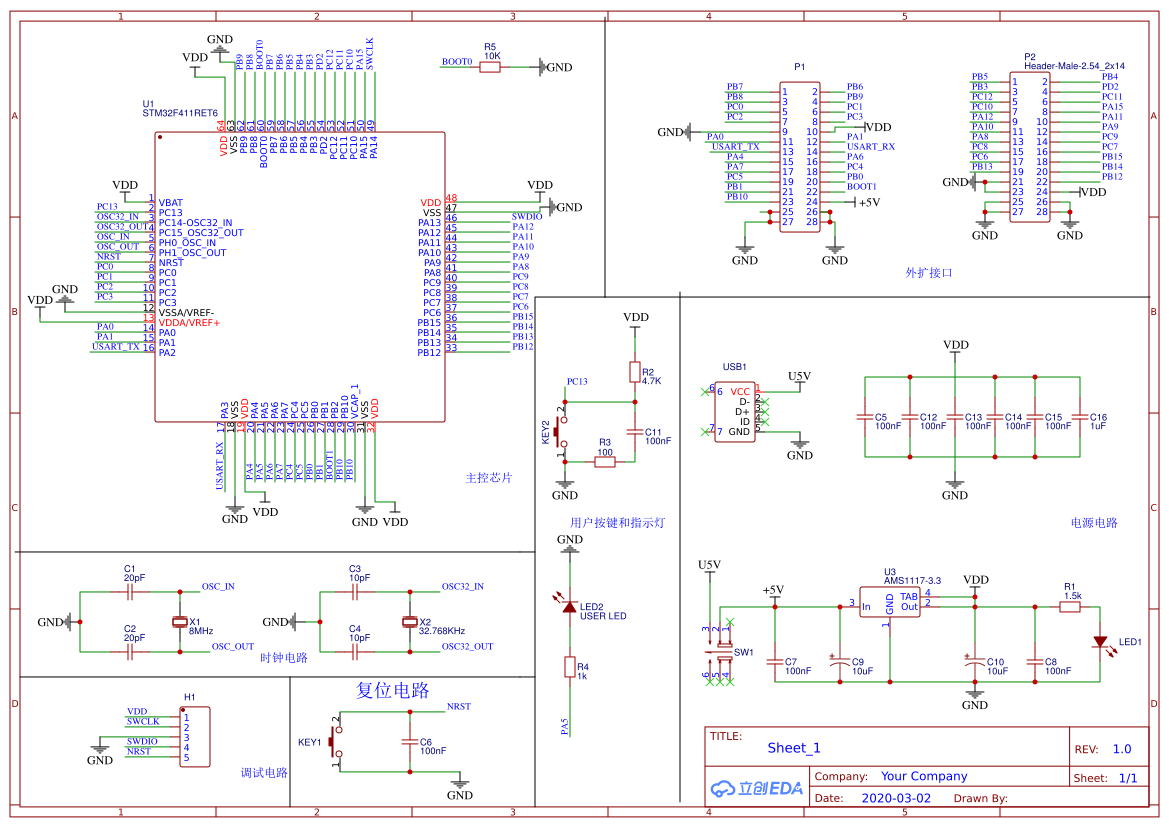
Task: Click the 用户按键和指示灯 section label
Action: tap(617, 523)
